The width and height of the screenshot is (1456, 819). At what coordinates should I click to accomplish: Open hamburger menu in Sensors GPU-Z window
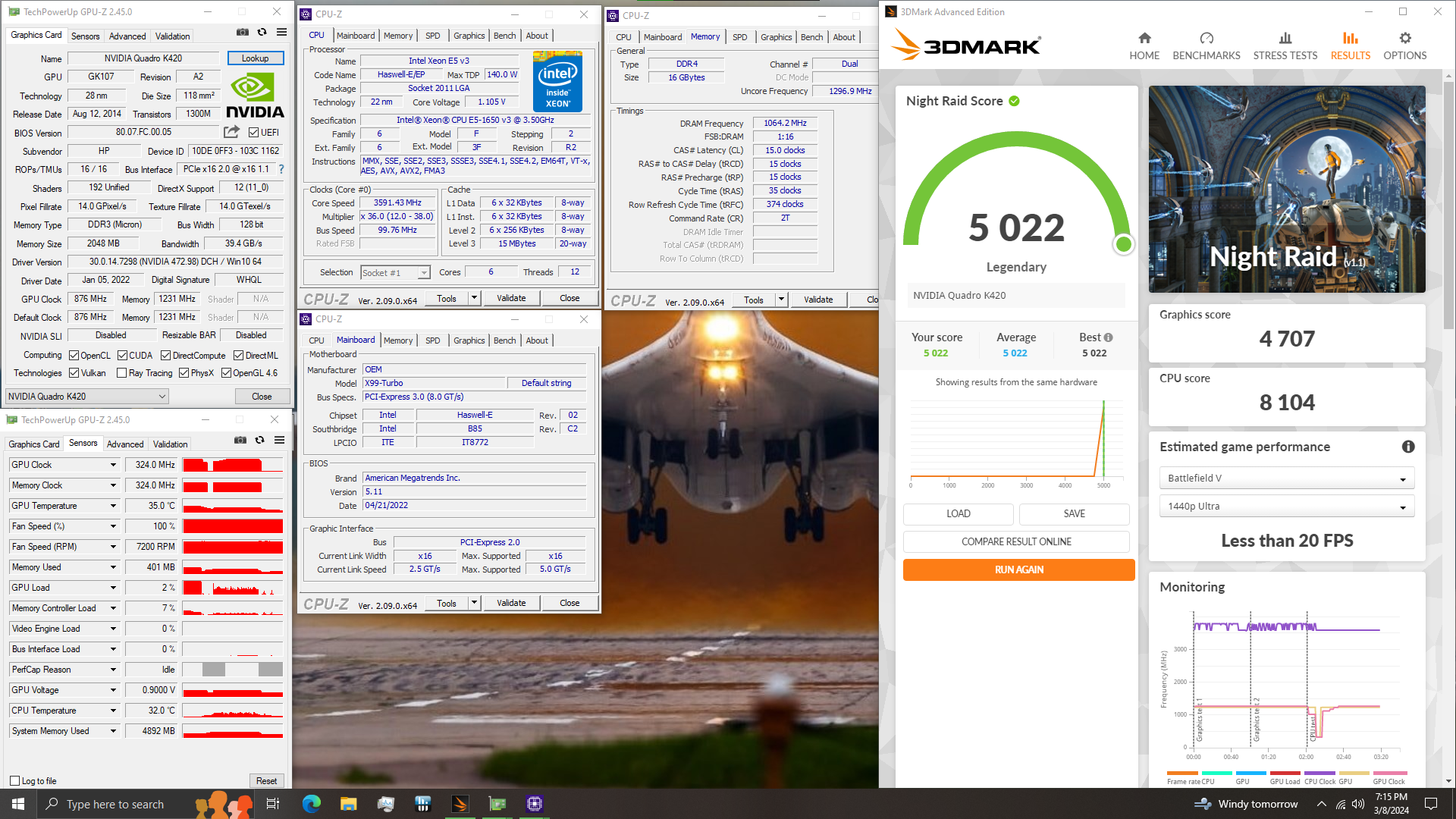coord(279,440)
